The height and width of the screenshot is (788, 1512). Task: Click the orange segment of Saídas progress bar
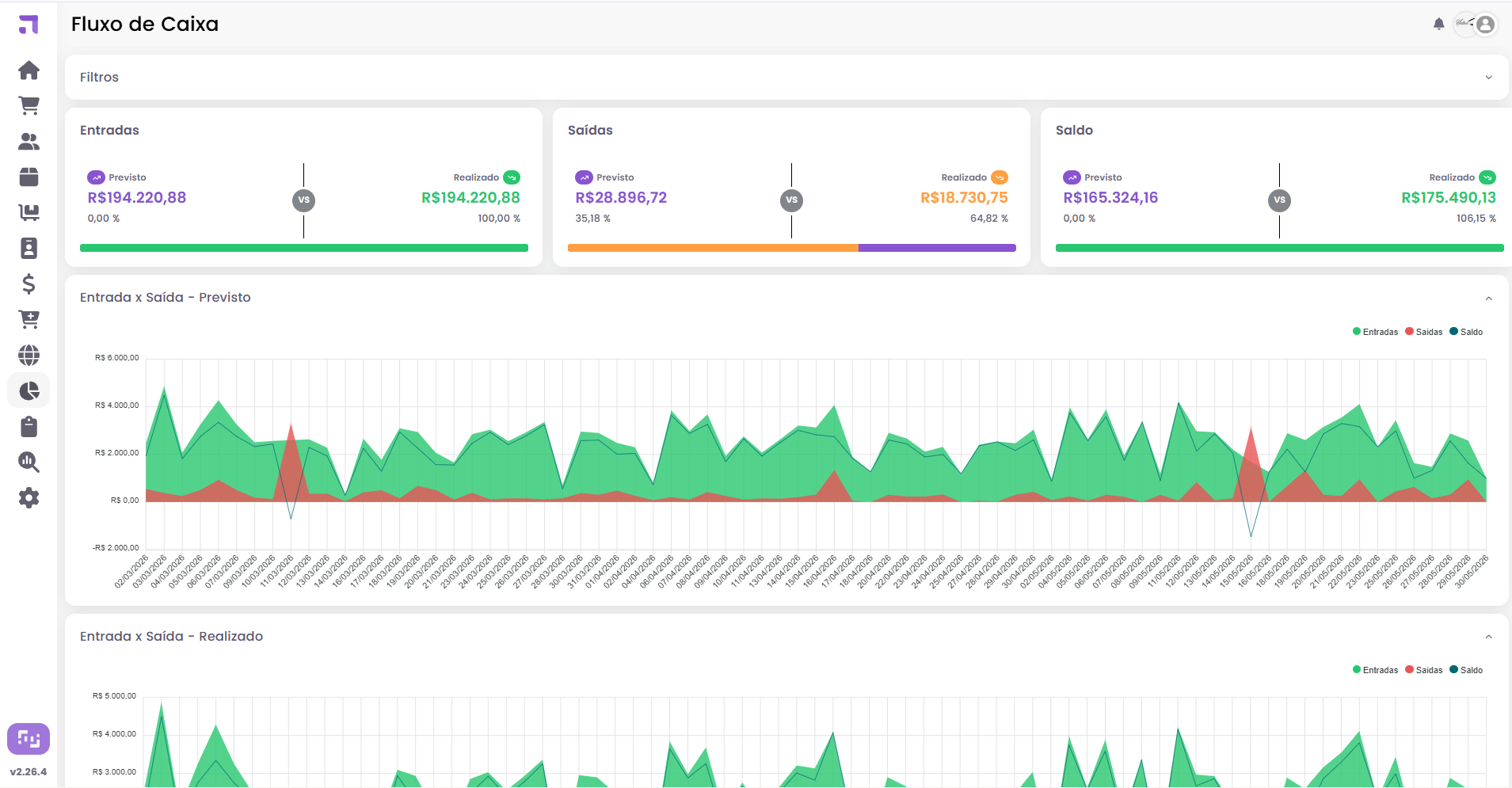713,248
